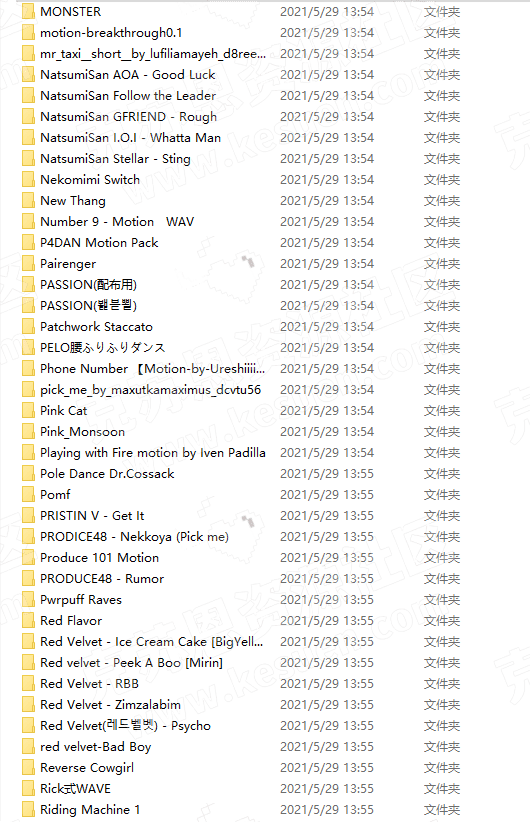
Task: Click the folder icon beside New Thang
Action: click(28, 201)
